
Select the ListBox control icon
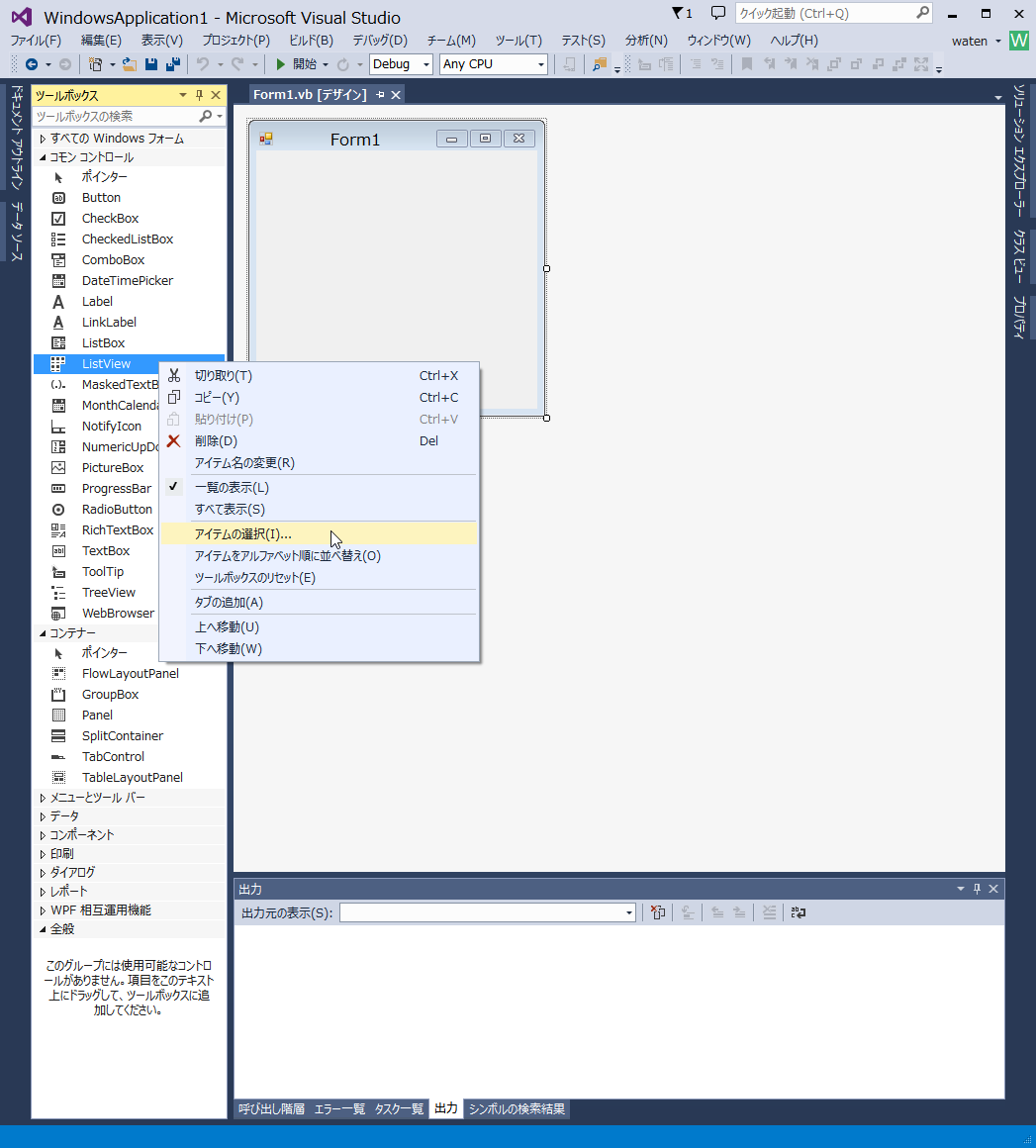coord(58,342)
